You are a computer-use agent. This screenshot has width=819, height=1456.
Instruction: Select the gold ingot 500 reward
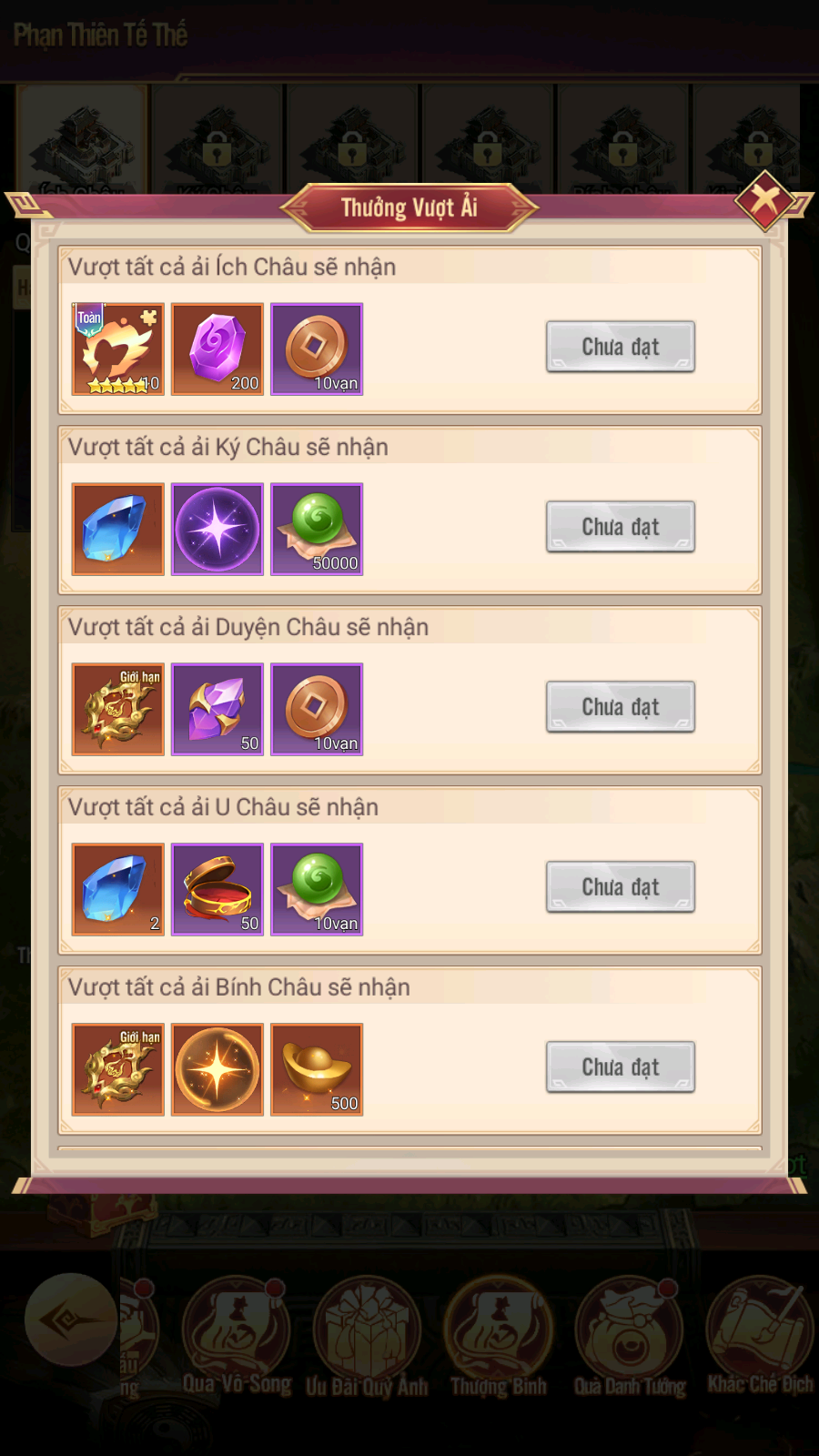click(317, 1070)
